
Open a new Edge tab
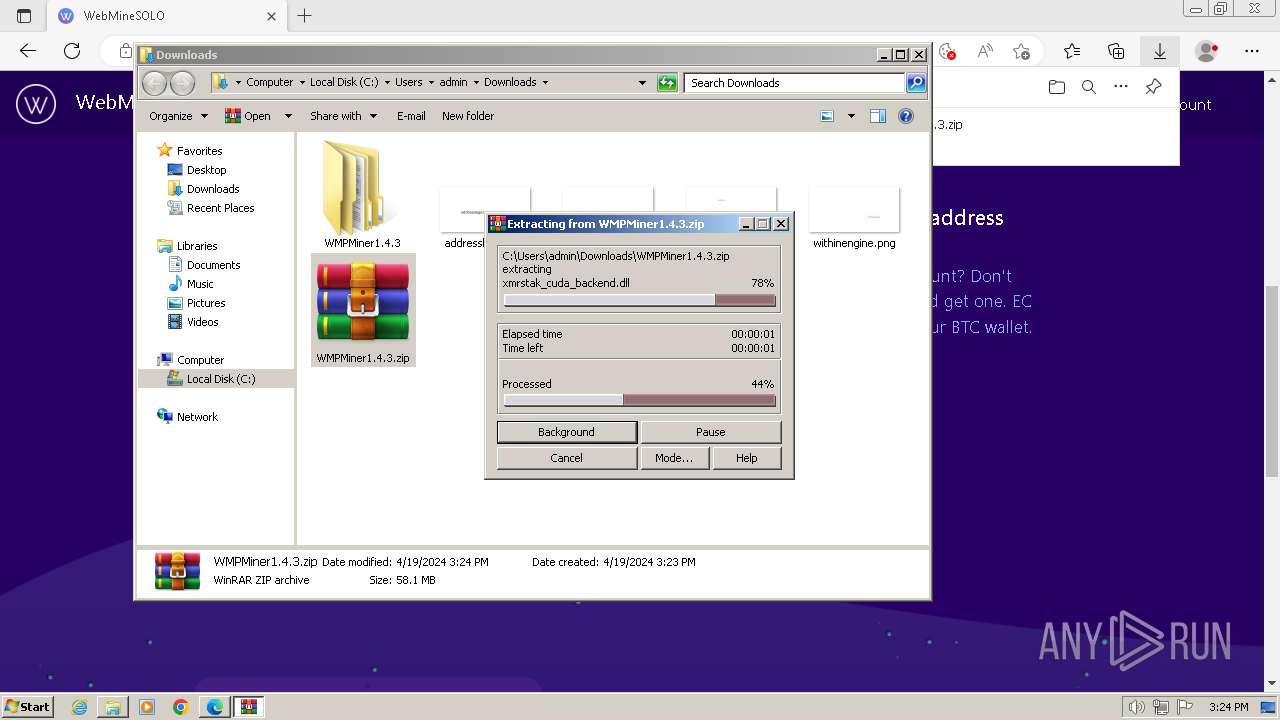click(x=305, y=16)
